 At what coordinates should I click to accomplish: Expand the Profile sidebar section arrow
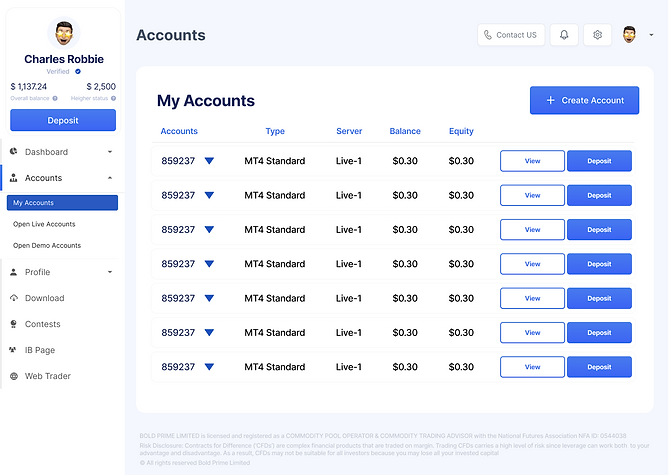coord(109,272)
